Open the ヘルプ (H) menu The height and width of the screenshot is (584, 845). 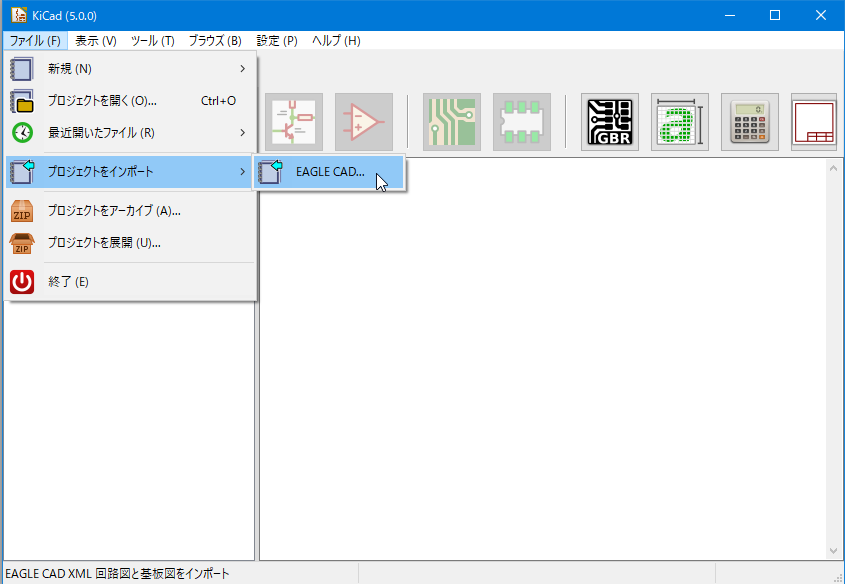(336, 41)
